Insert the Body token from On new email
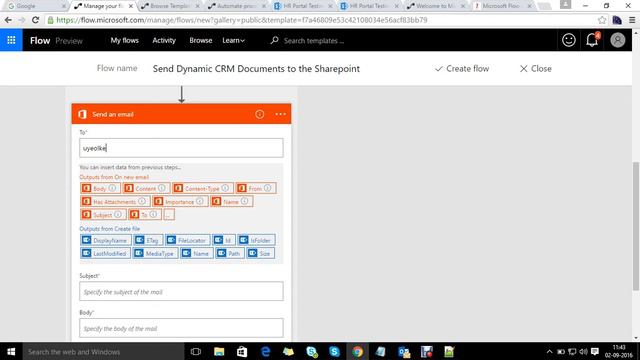 coord(100,188)
